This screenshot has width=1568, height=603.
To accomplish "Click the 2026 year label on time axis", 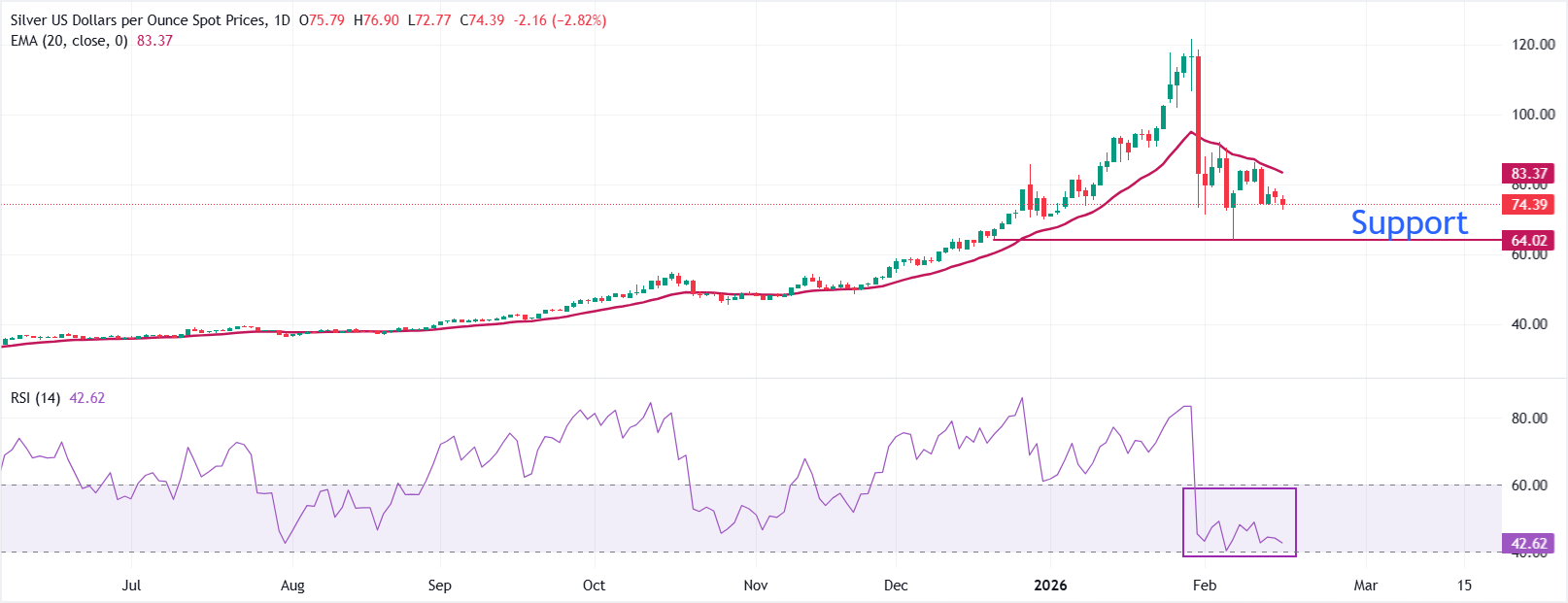I will pos(1050,586).
